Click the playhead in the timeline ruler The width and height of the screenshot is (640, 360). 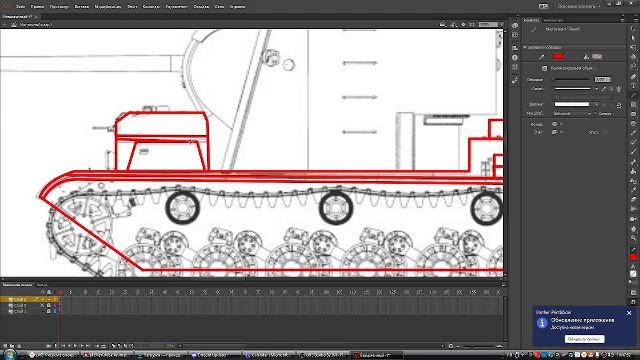60,292
